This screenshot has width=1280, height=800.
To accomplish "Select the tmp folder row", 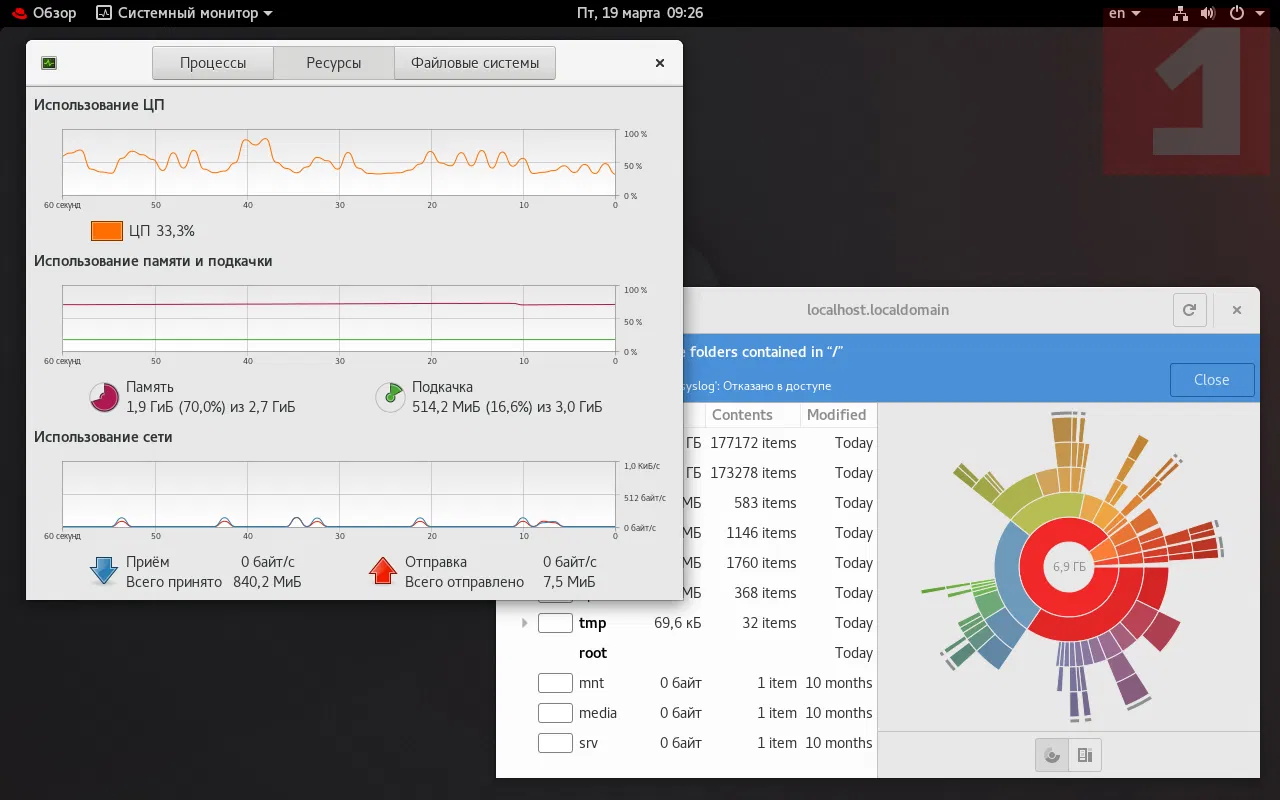I will tap(687, 623).
